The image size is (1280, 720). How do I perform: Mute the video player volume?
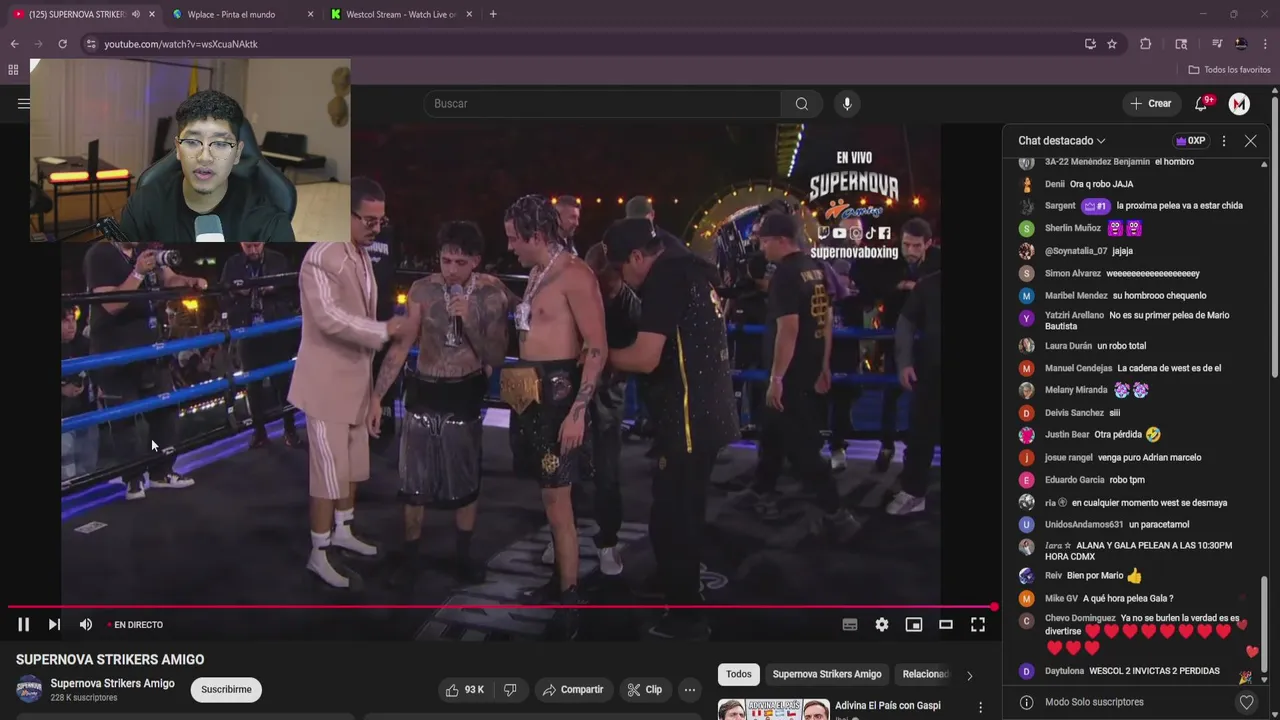(86, 625)
